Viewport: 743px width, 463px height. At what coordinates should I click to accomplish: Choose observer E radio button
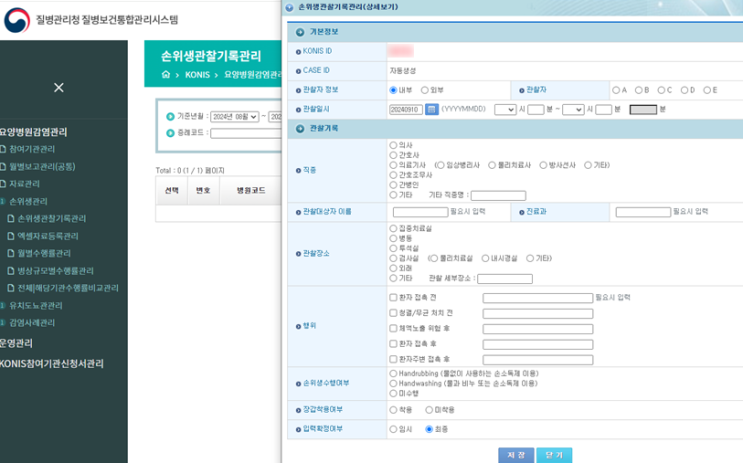(x=707, y=90)
